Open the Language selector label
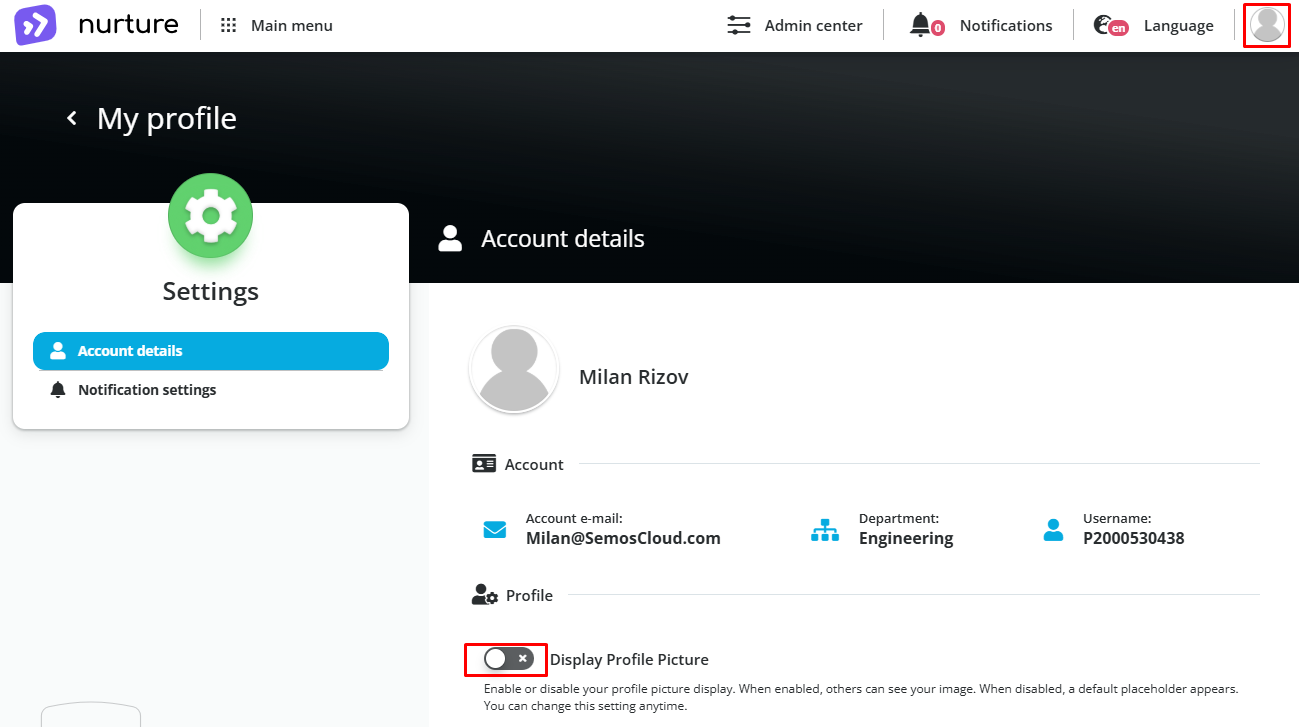Viewport: 1299px width, 727px height. tap(1179, 26)
